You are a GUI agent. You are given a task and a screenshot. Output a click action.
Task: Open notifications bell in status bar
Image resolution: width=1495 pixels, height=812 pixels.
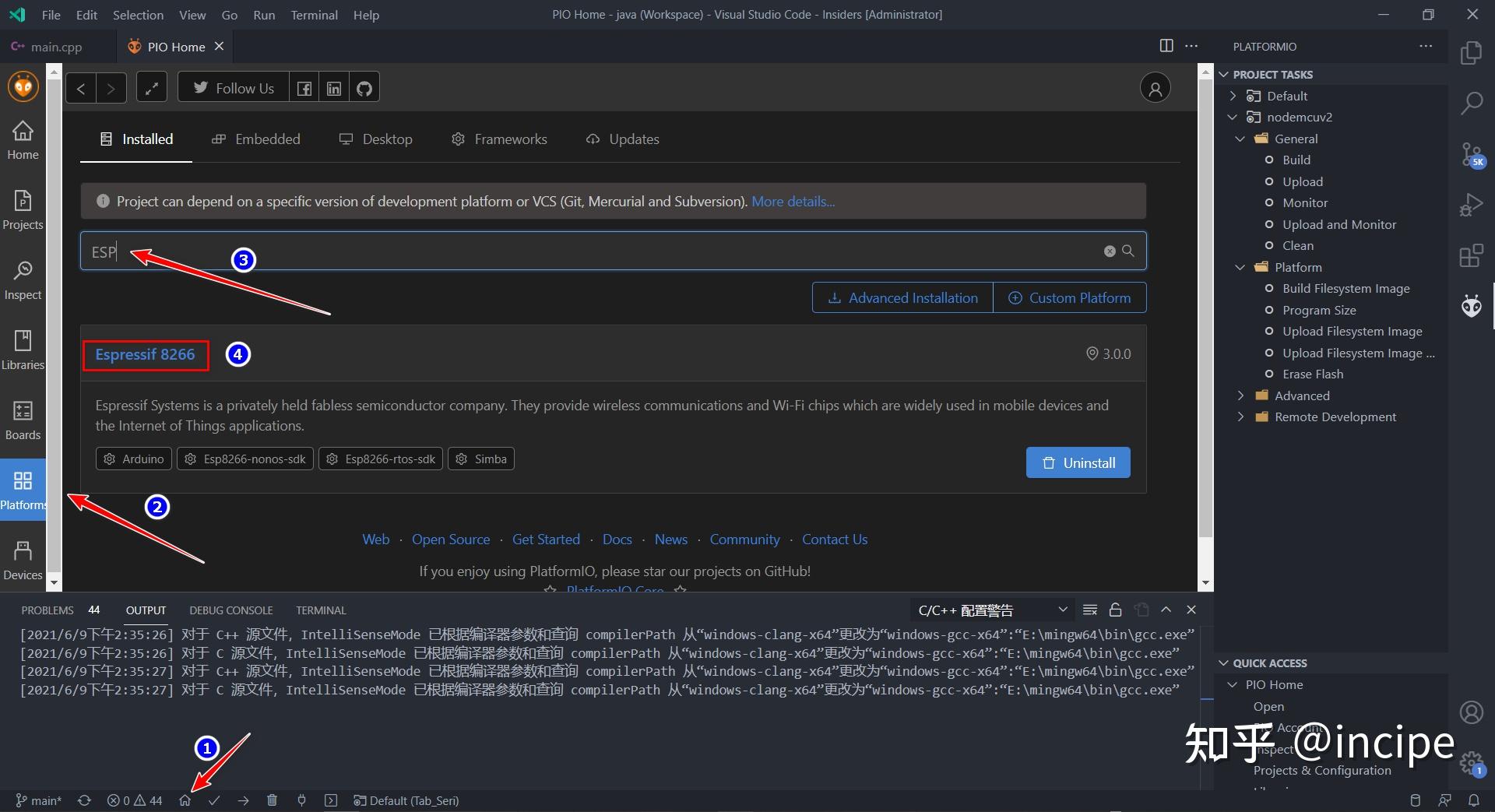pos(1474,800)
